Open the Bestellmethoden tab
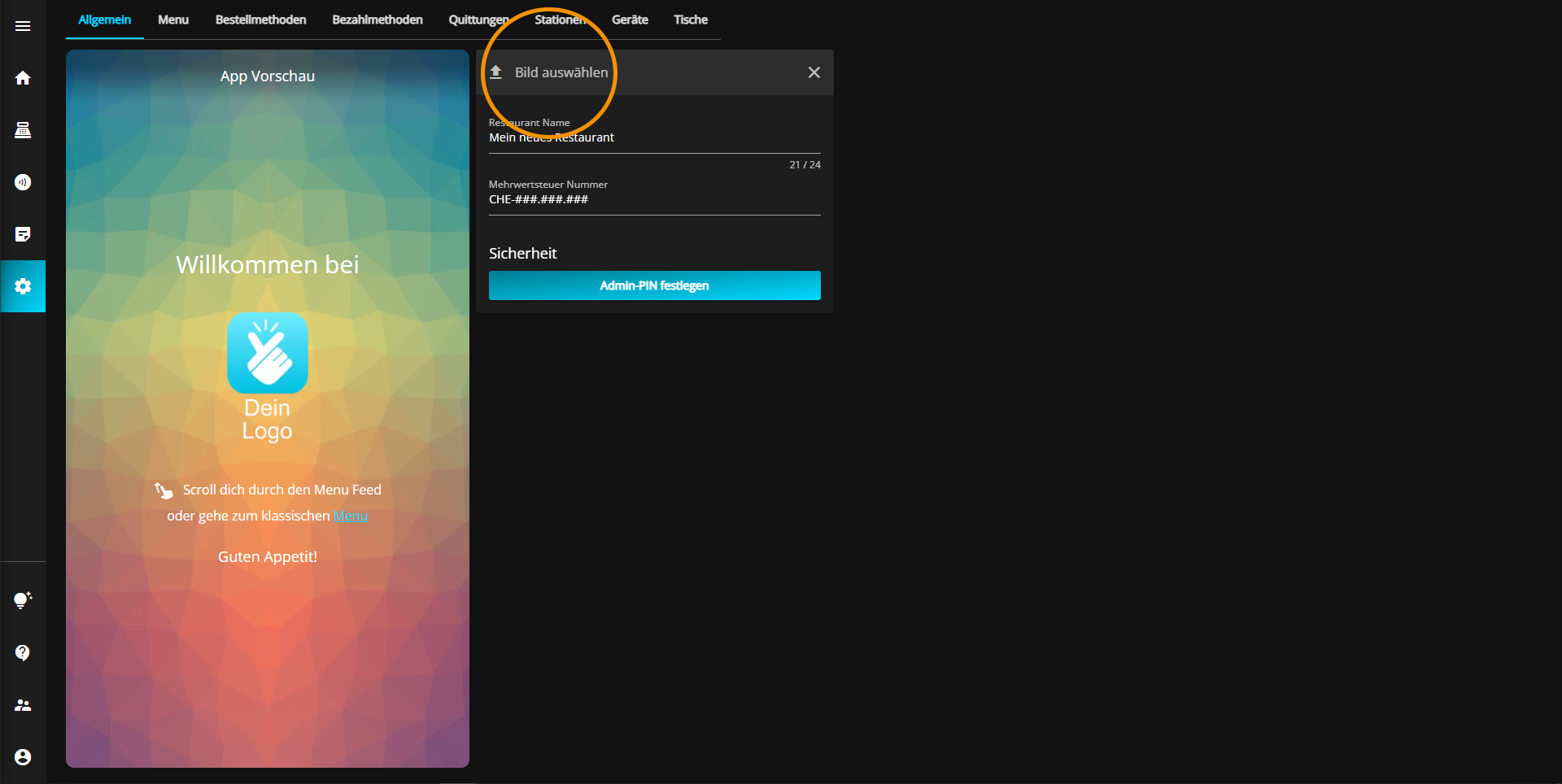The width and height of the screenshot is (1562, 784). (x=260, y=20)
